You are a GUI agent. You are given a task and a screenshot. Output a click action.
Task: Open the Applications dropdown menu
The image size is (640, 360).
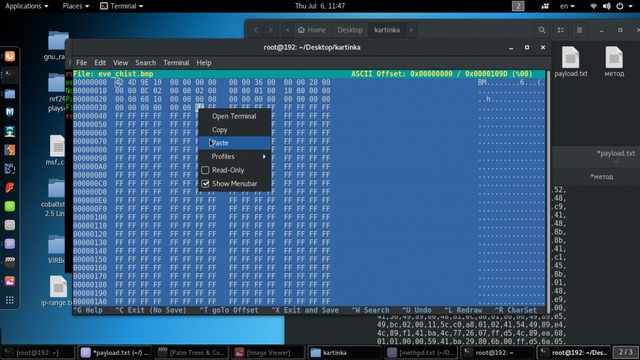[x=27, y=6]
